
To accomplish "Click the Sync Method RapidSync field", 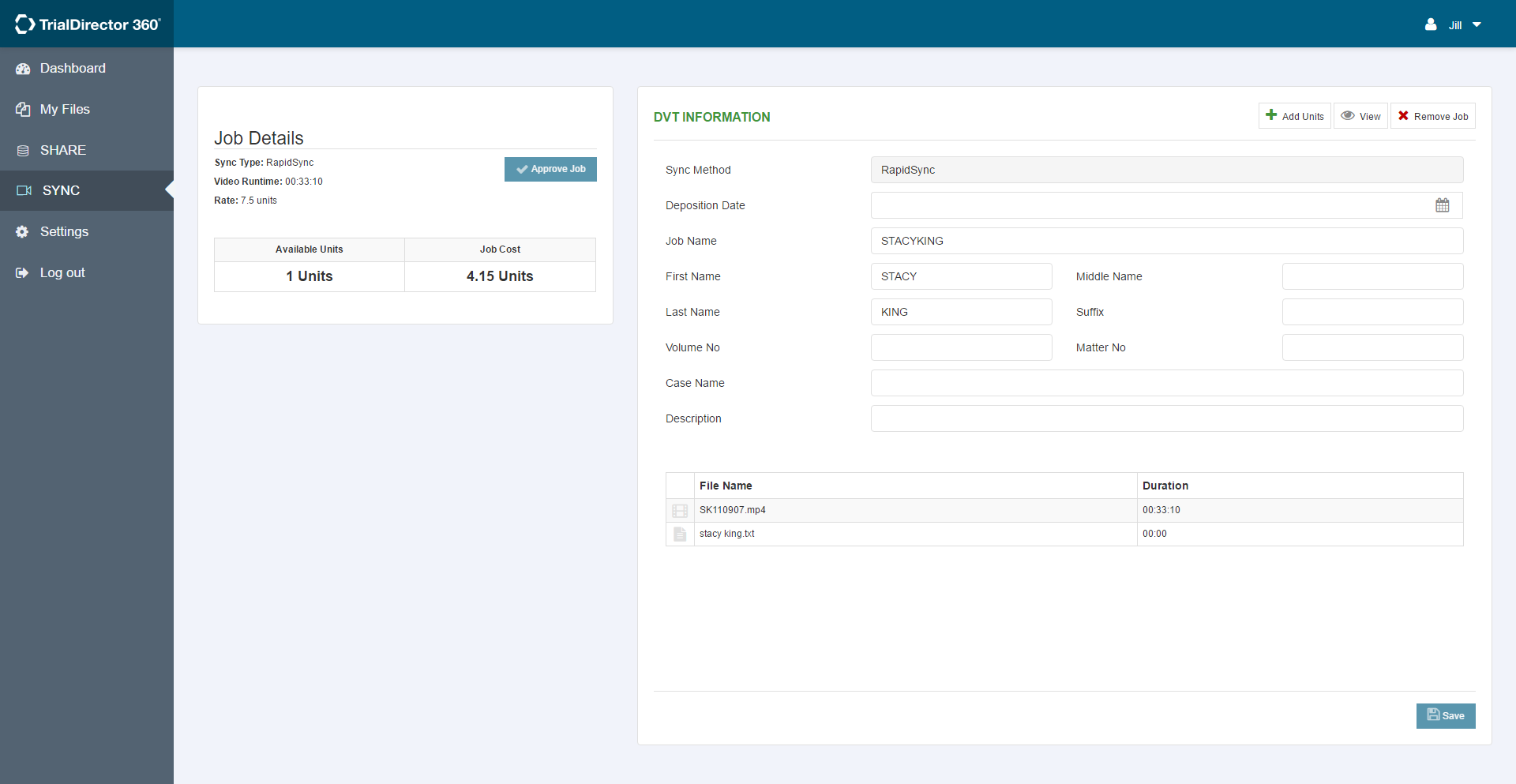I will (x=1167, y=170).
